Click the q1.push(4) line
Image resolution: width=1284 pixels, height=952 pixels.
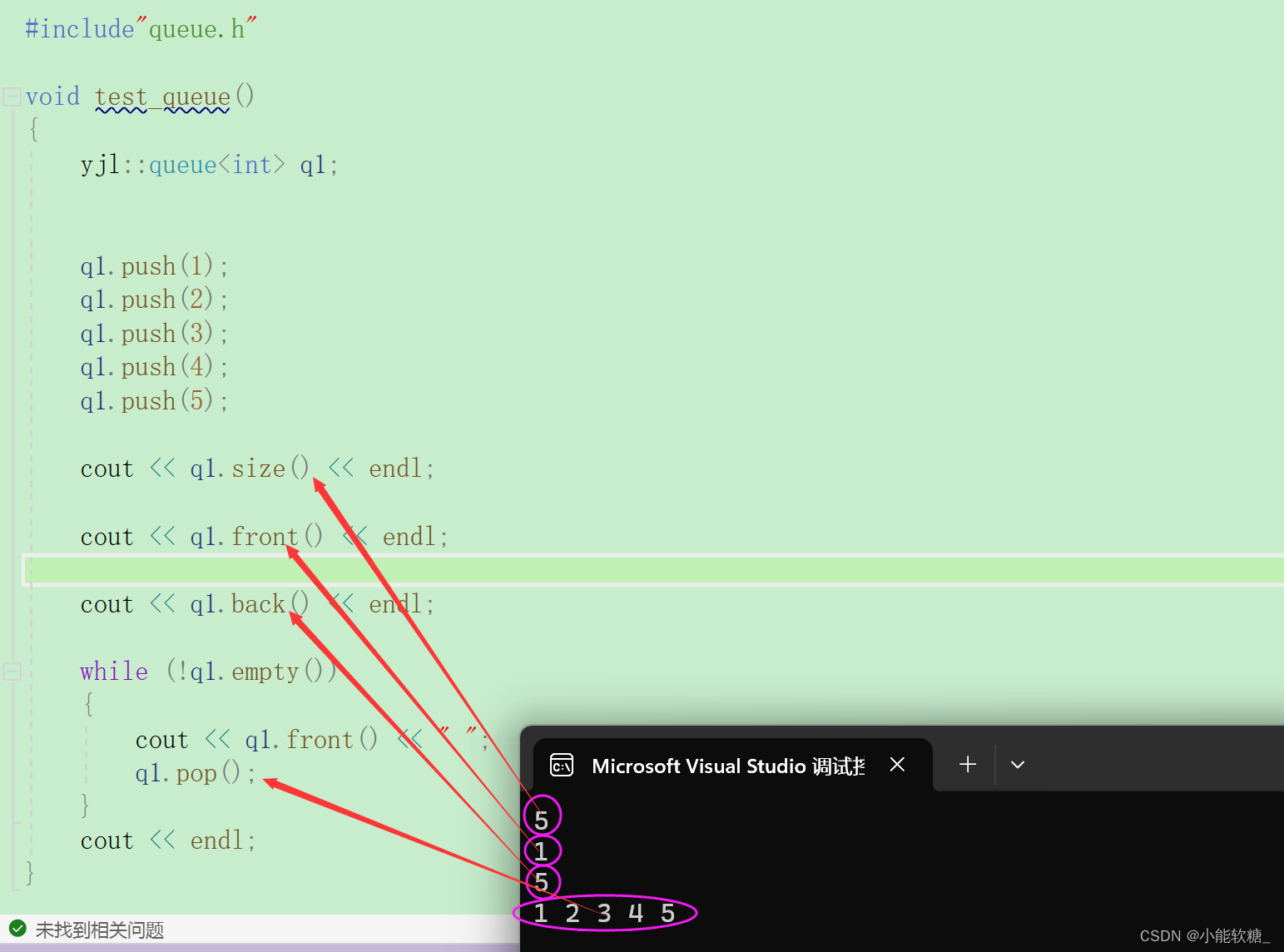point(154,367)
